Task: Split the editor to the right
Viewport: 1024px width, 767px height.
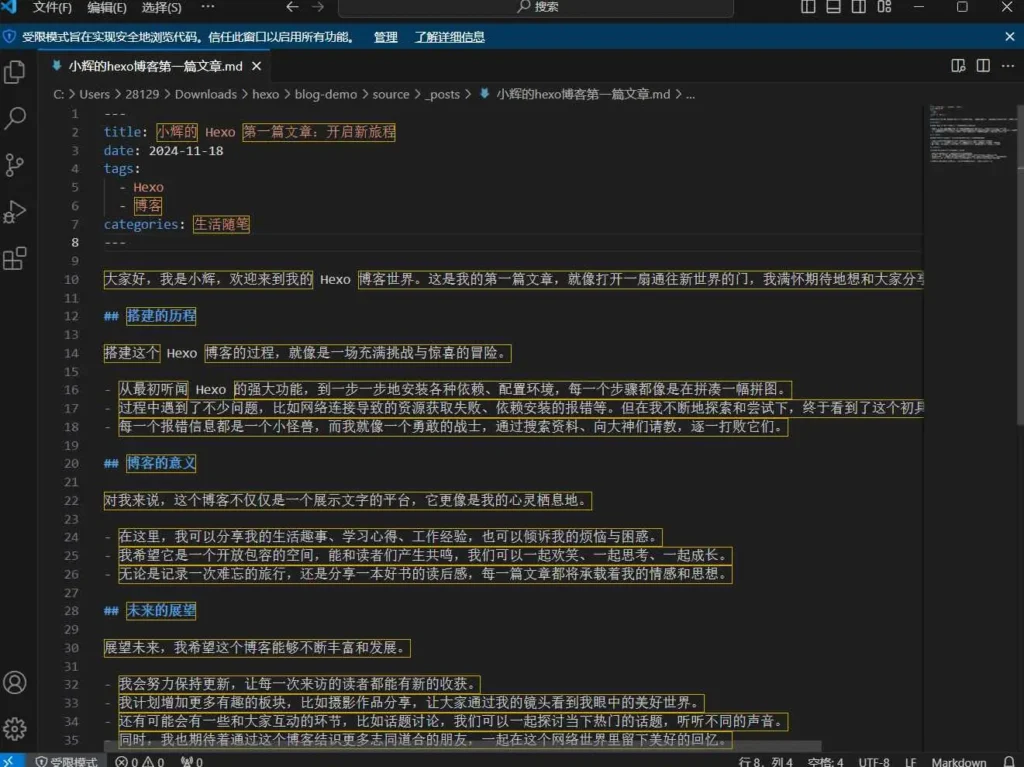Action: [x=983, y=66]
